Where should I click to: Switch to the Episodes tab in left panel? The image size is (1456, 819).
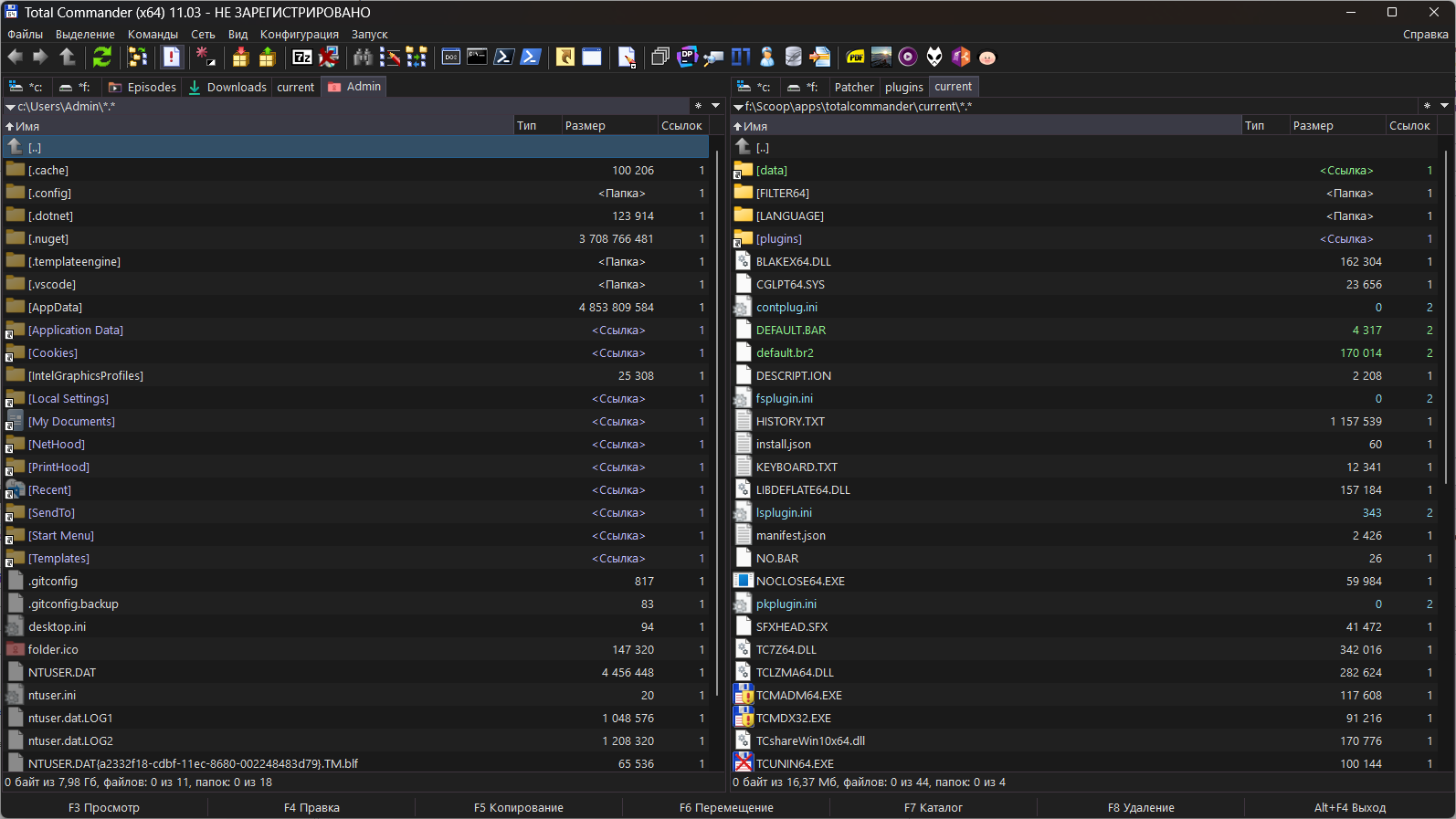[142, 87]
